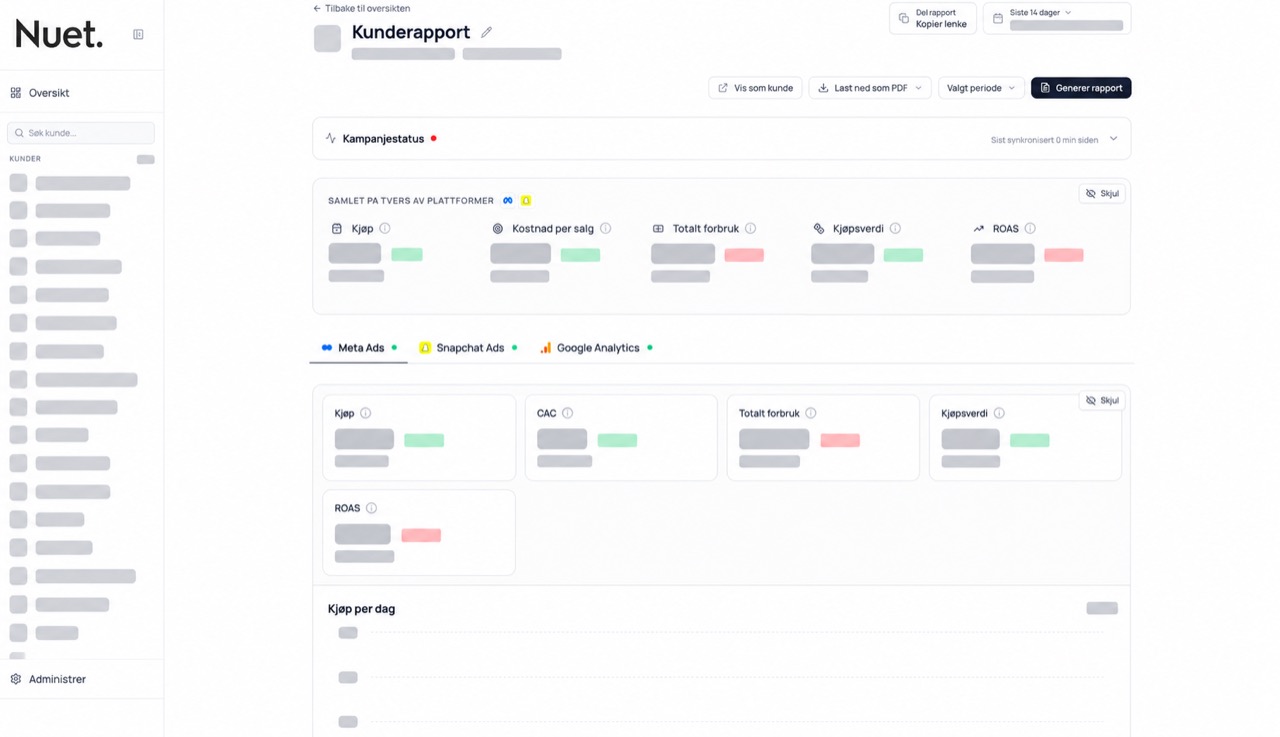1280x737 pixels.
Task: Go back via Tilbake til oversikten link
Action: [361, 8]
